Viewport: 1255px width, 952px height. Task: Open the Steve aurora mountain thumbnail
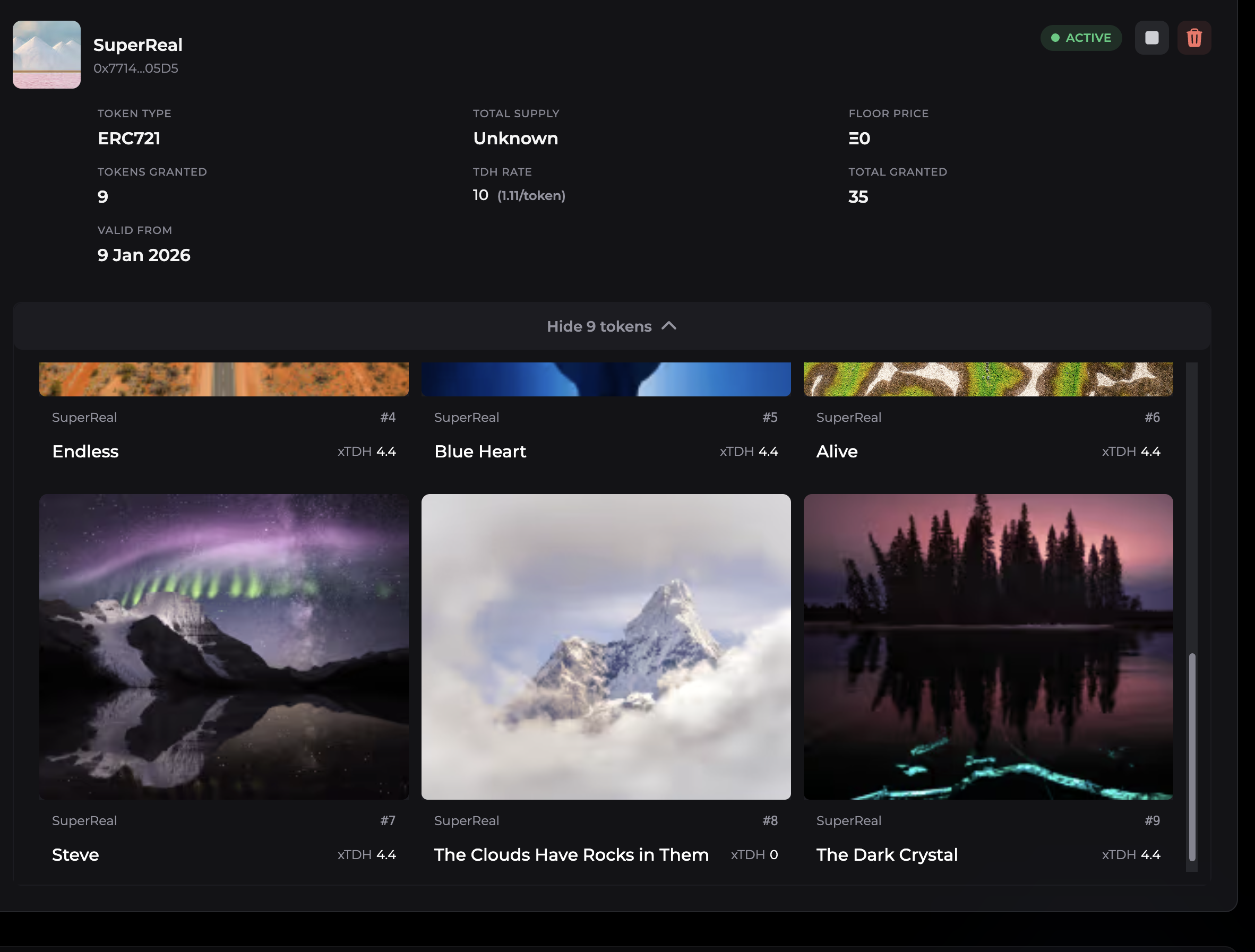tap(224, 646)
